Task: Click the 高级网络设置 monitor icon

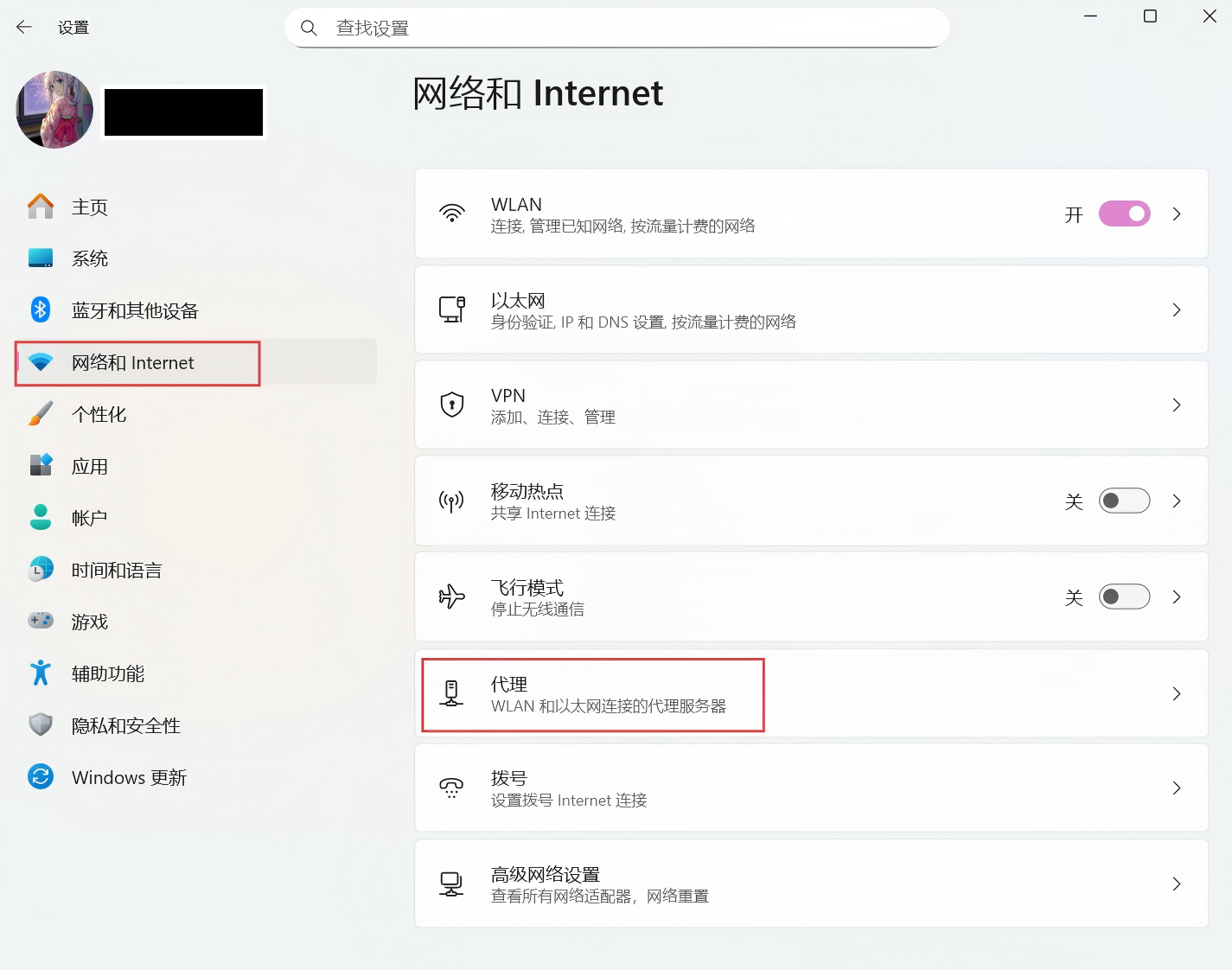Action: pos(451,883)
